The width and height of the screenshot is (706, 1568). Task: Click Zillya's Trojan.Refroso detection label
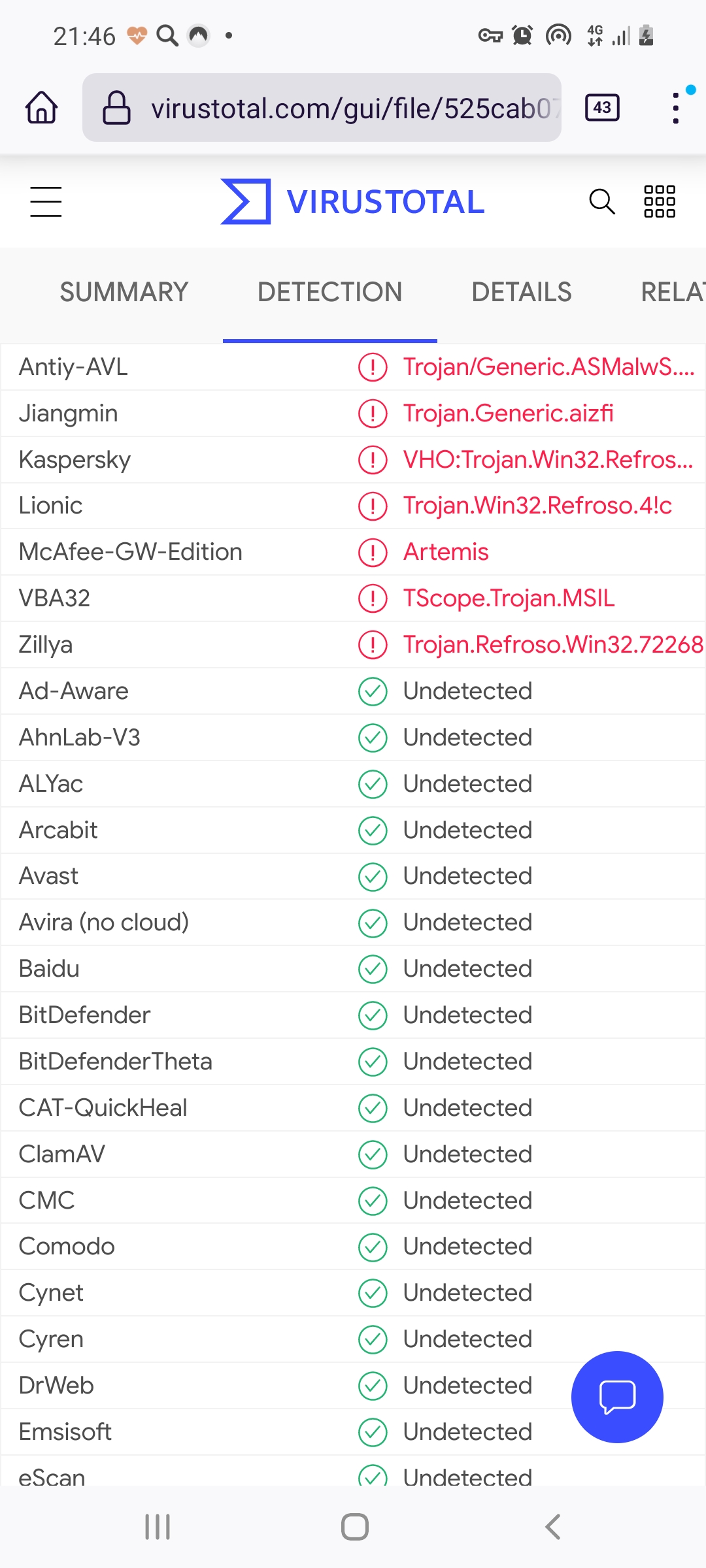(x=553, y=645)
